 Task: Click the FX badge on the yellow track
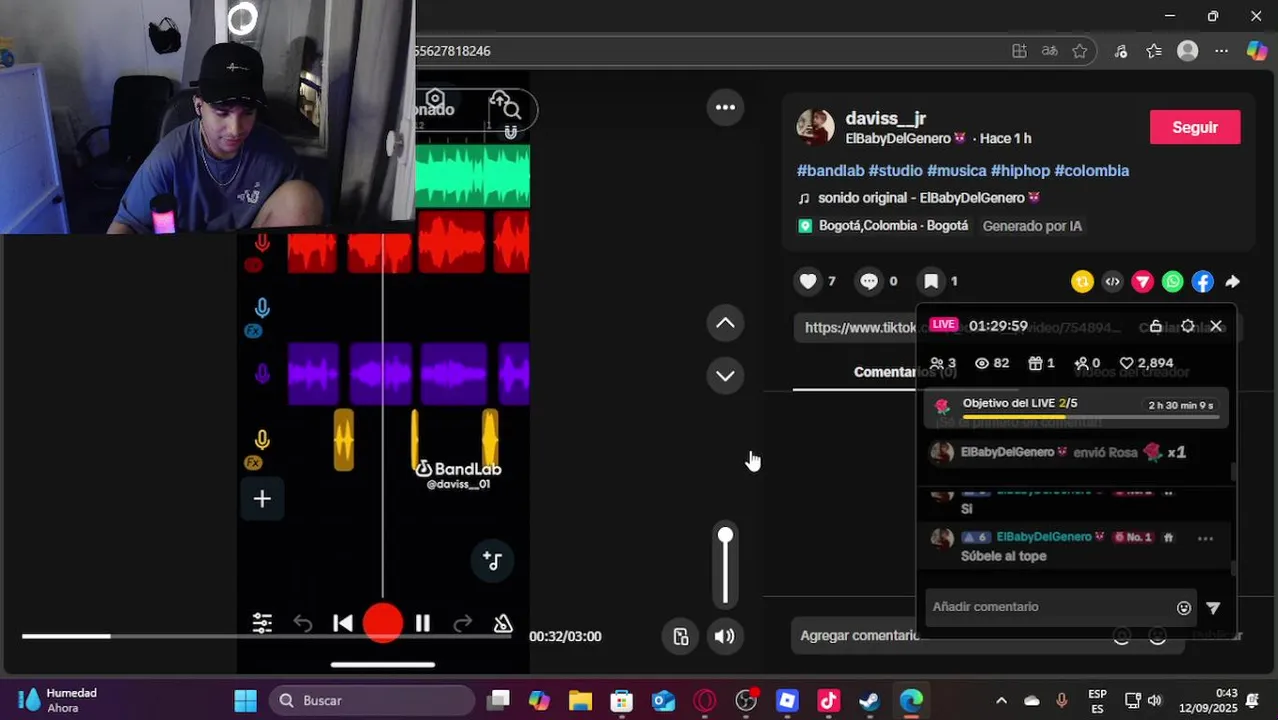[253, 463]
